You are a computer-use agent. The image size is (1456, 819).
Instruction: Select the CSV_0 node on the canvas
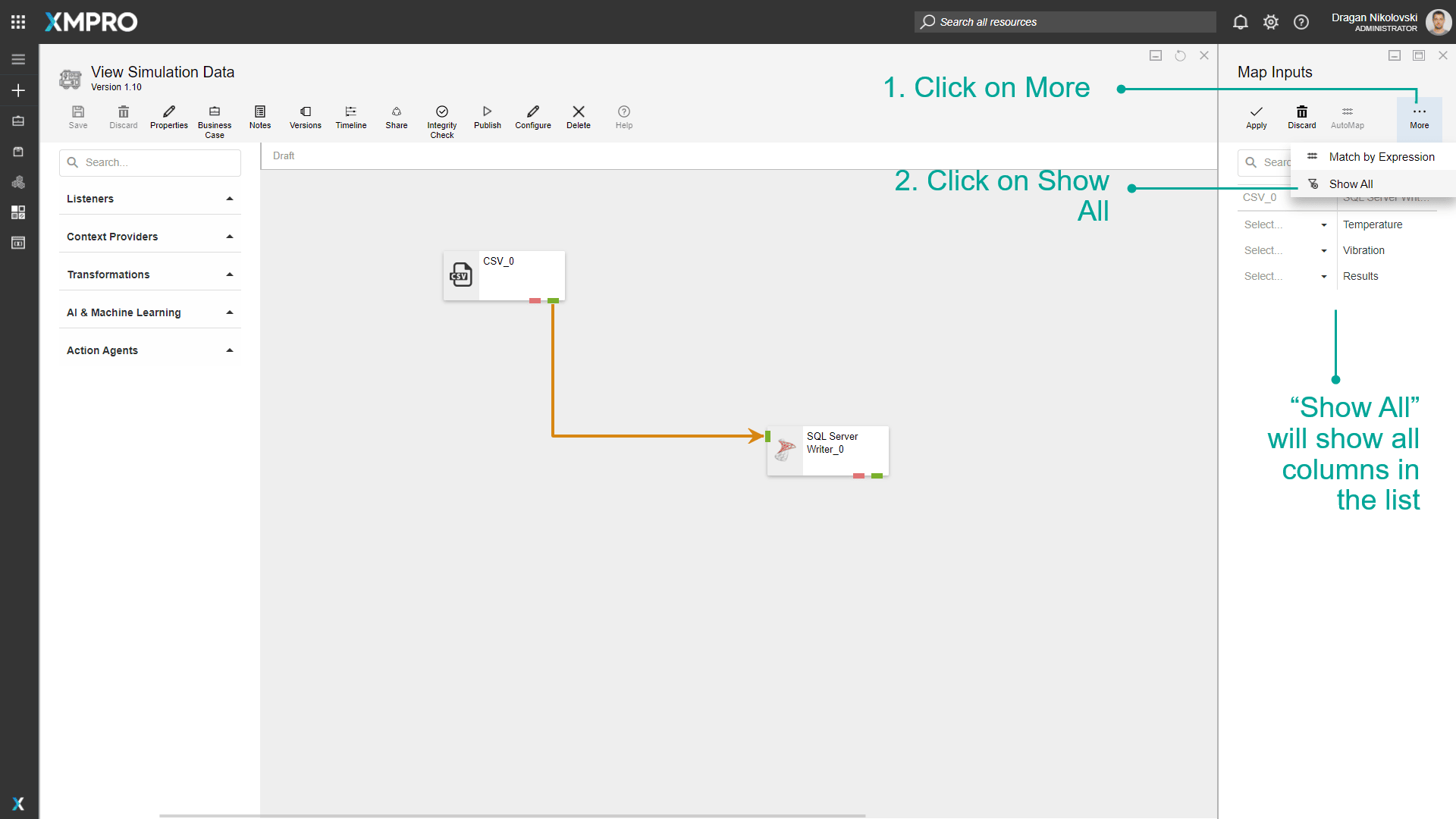(504, 275)
